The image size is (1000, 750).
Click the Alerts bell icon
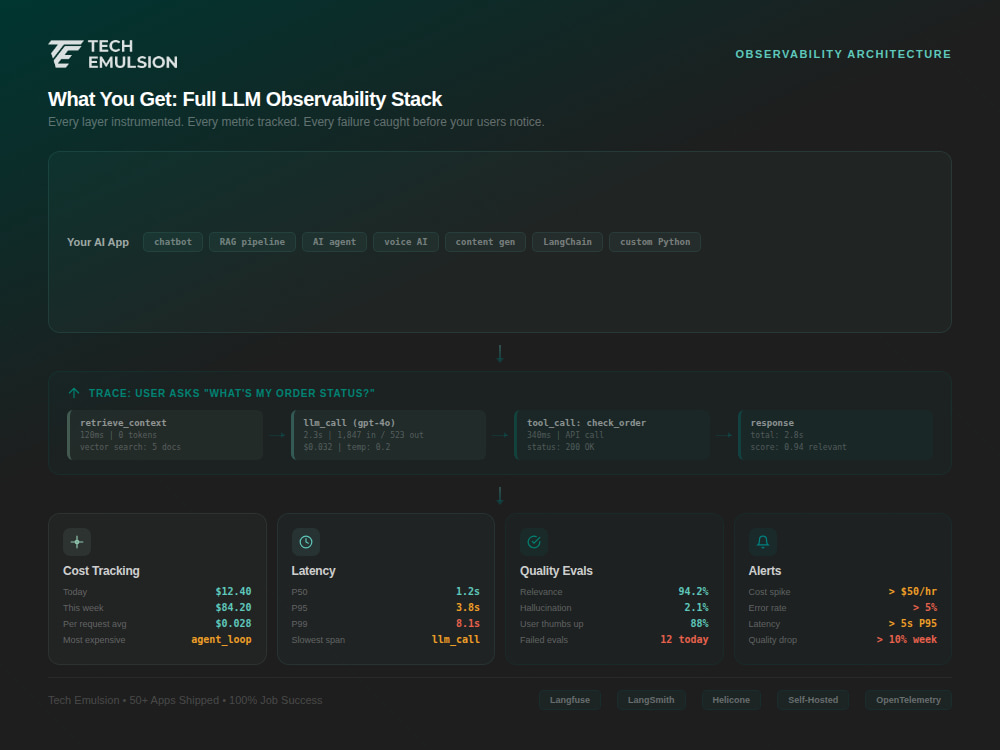[x=762, y=542]
